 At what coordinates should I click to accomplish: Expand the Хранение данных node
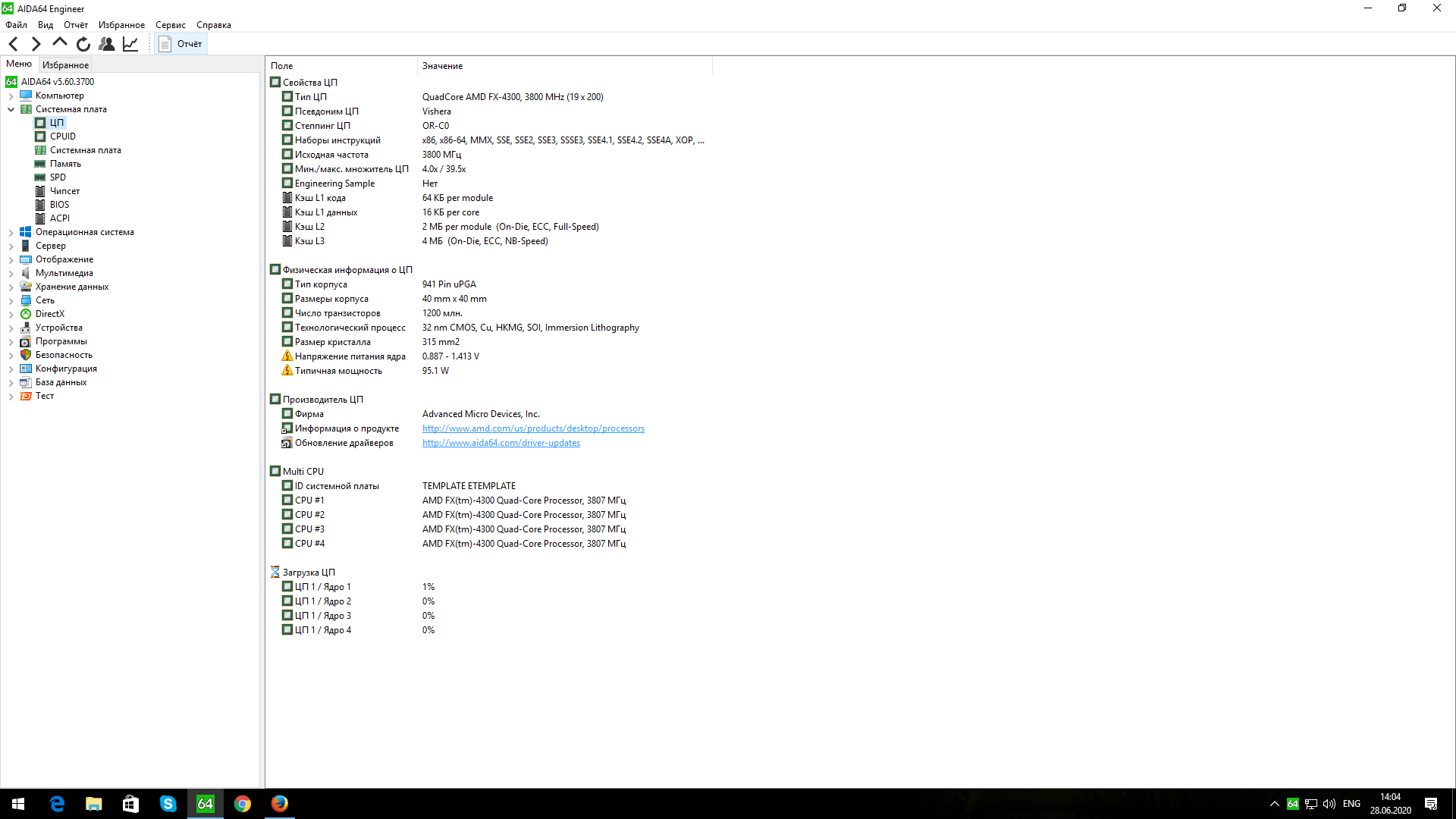click(x=11, y=287)
